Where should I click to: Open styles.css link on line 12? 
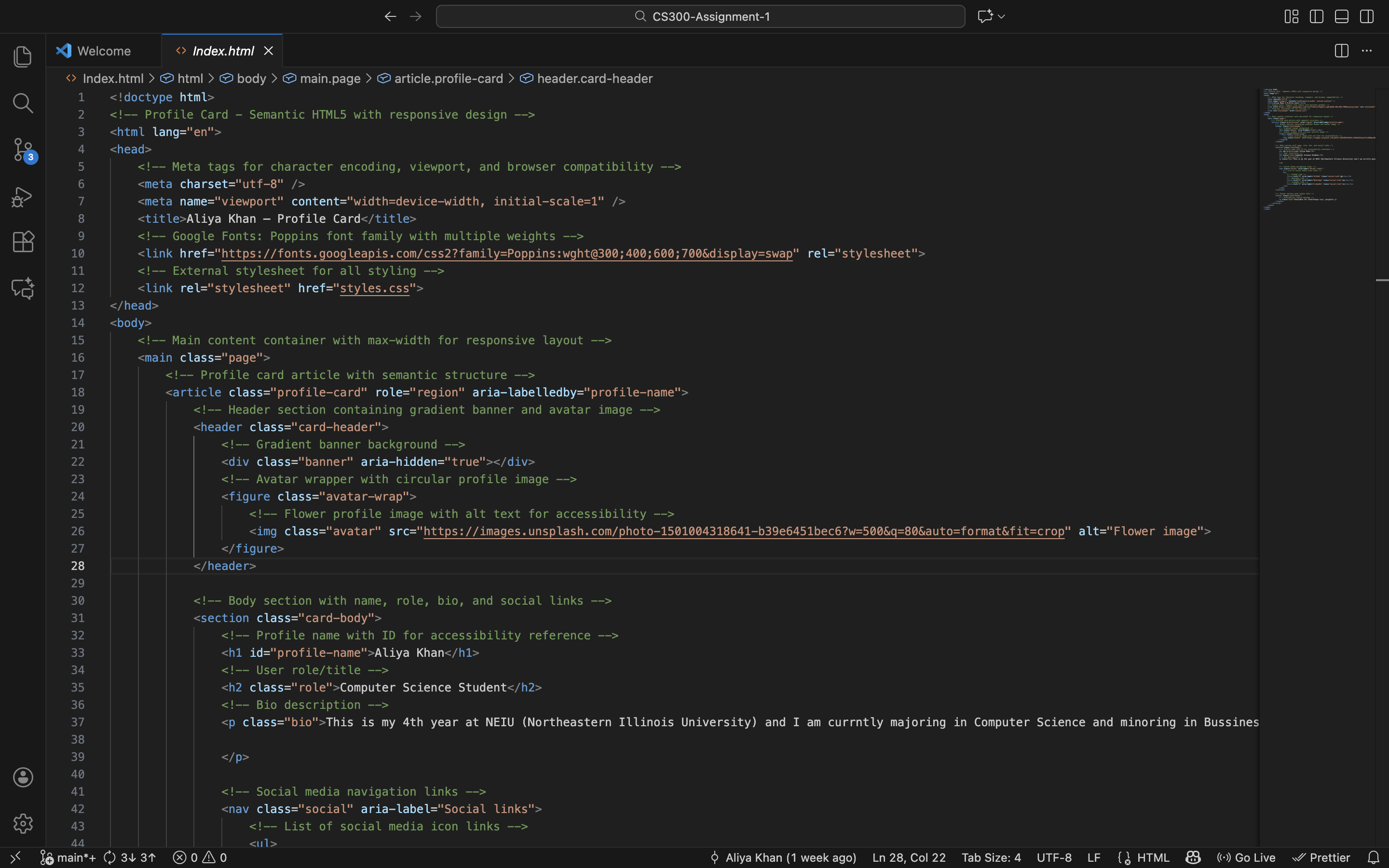pos(374,288)
